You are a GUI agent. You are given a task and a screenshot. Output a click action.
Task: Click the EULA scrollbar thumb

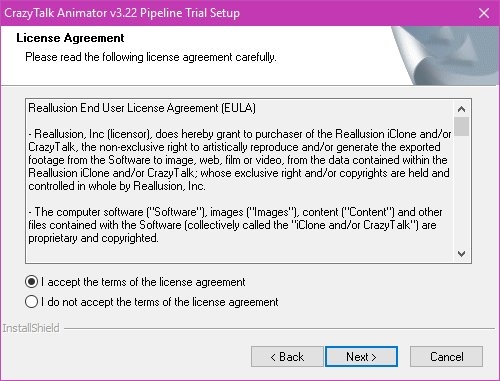pyautogui.click(x=461, y=126)
